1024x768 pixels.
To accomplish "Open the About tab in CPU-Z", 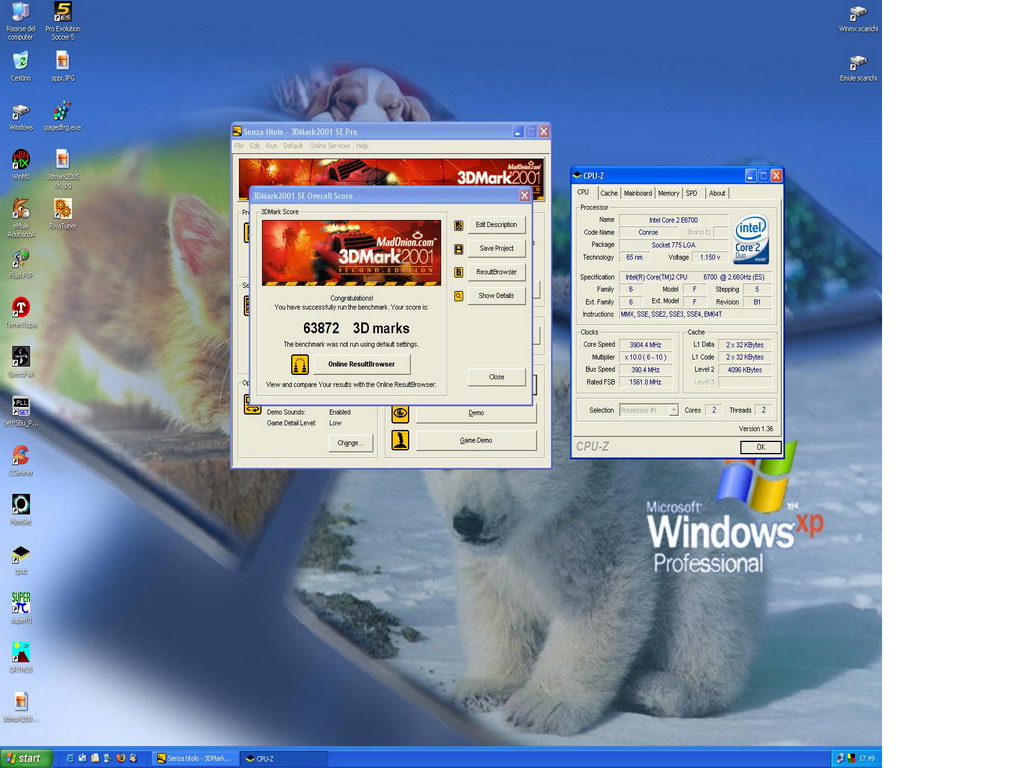I will click(x=717, y=193).
